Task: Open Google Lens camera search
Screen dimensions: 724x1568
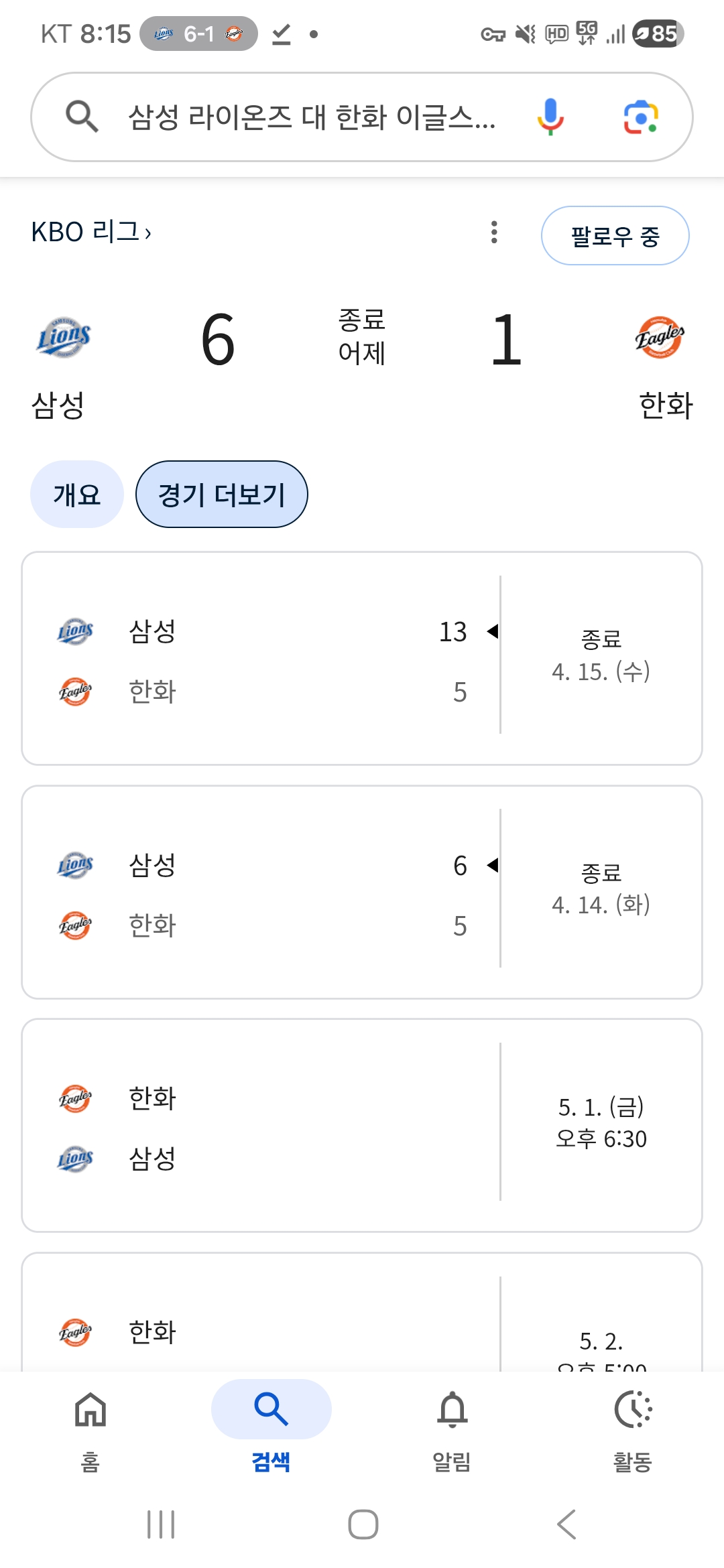Action: [640, 117]
